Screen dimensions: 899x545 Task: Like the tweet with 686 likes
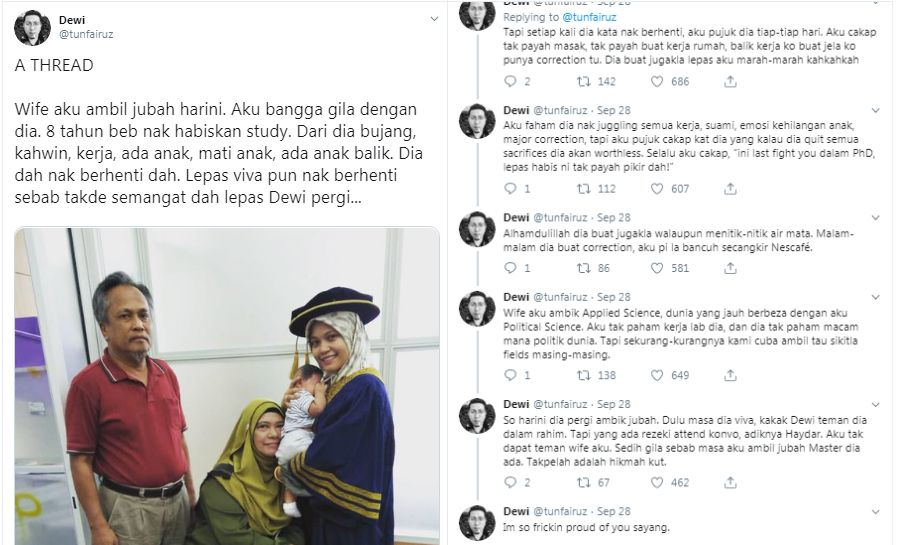pyautogui.click(x=657, y=82)
